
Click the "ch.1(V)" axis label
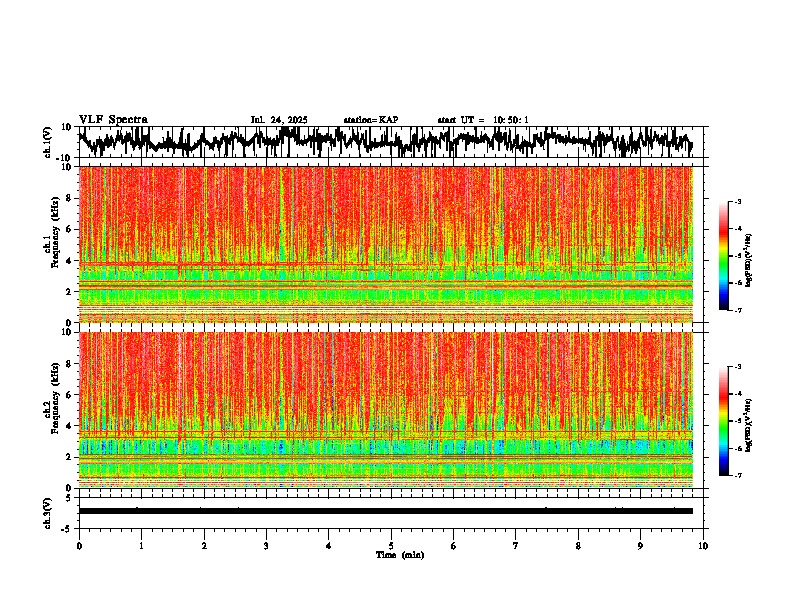[x=48, y=142]
